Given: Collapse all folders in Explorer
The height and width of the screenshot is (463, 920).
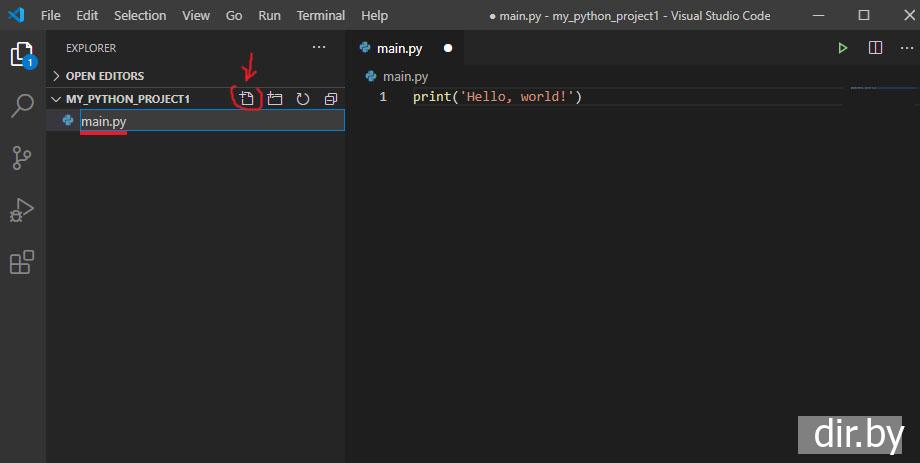Looking at the screenshot, I should 331,99.
